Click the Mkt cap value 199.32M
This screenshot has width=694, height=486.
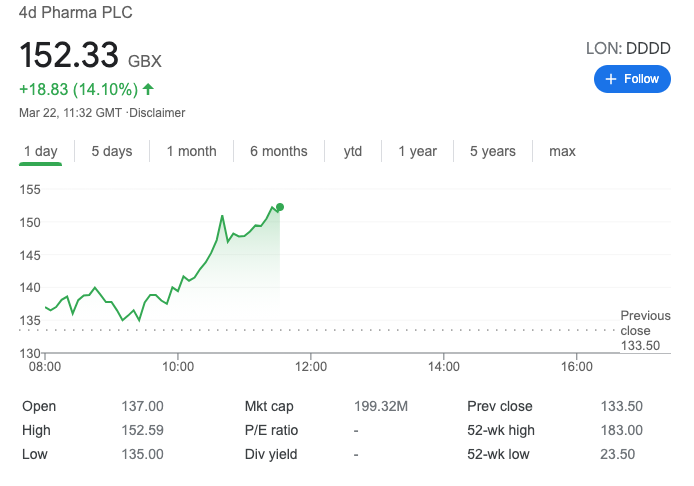(381, 406)
